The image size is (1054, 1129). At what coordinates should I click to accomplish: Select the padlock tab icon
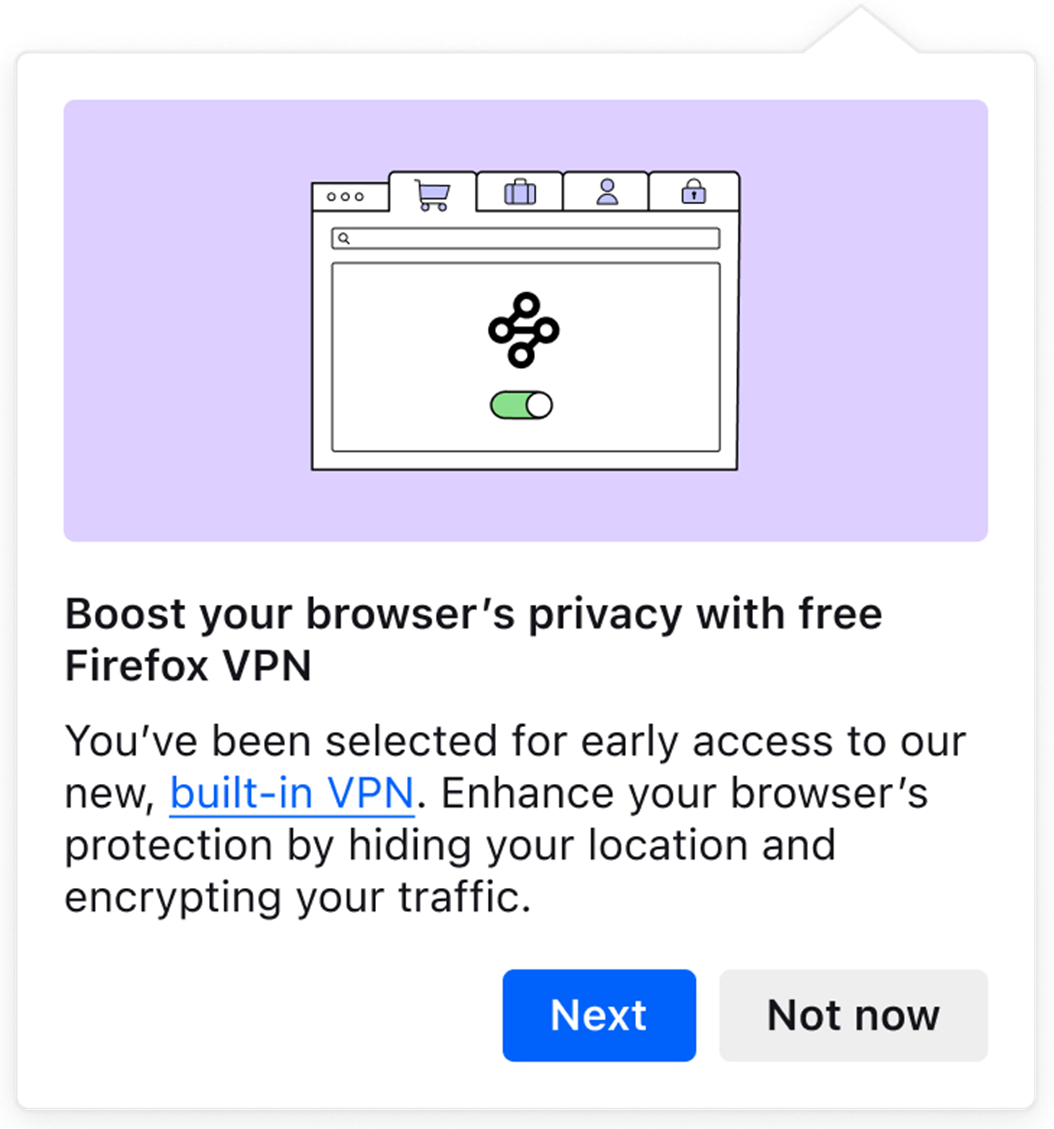693,192
